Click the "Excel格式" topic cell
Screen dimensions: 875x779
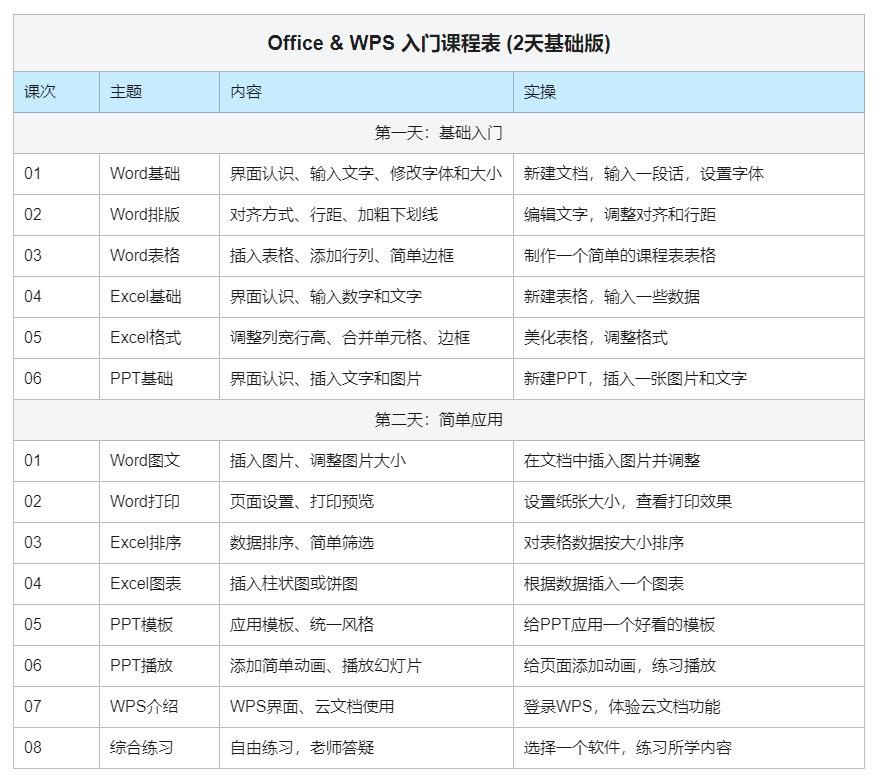click(x=160, y=338)
